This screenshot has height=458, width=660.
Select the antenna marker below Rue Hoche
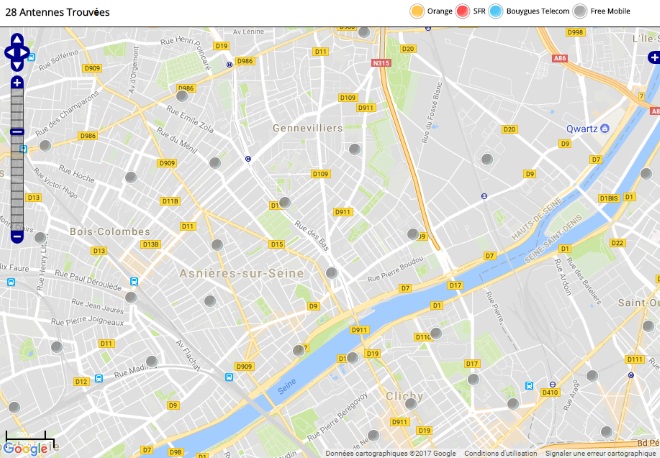point(131,177)
